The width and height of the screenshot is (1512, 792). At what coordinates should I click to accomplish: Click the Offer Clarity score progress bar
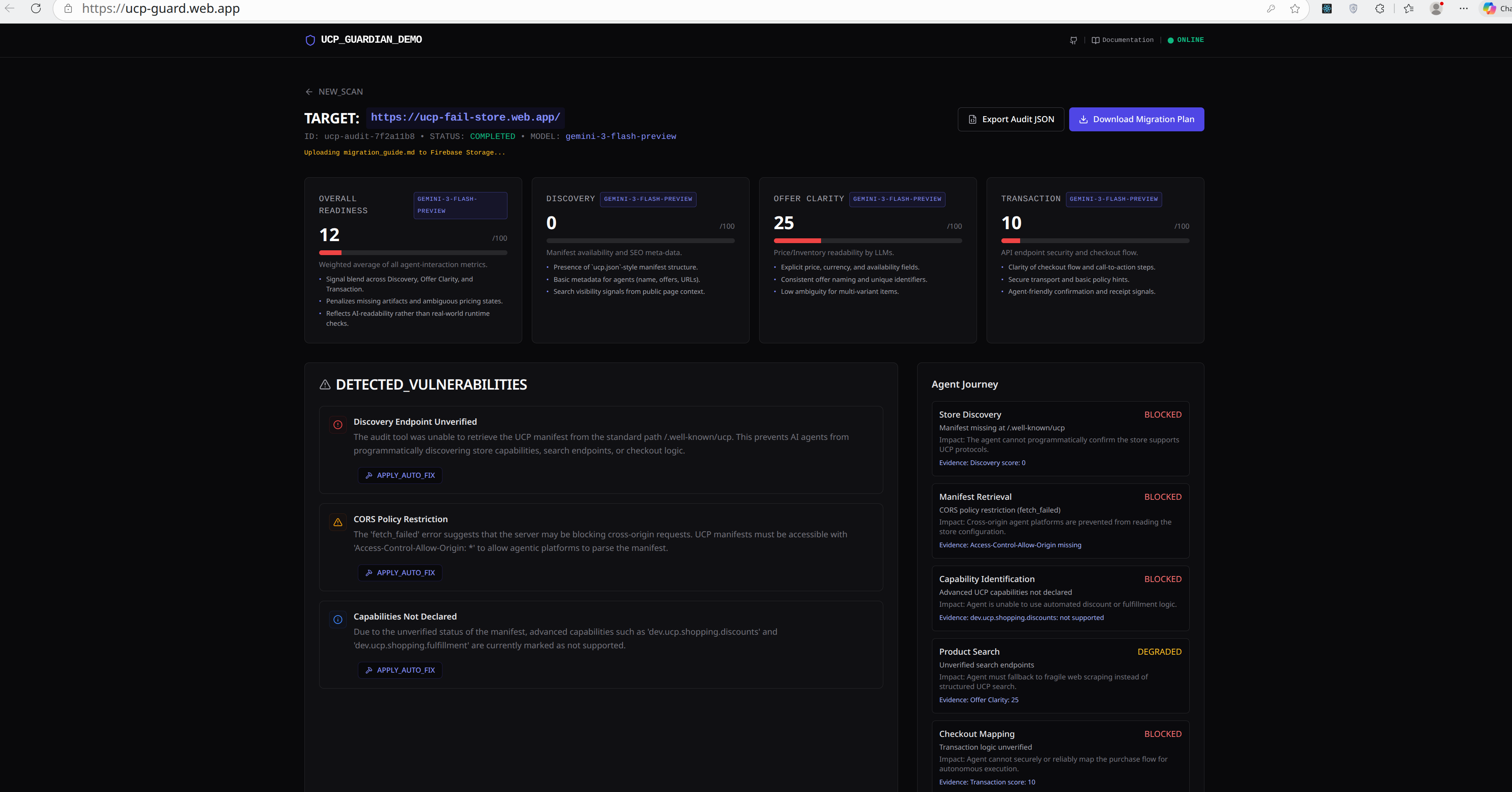[867, 241]
